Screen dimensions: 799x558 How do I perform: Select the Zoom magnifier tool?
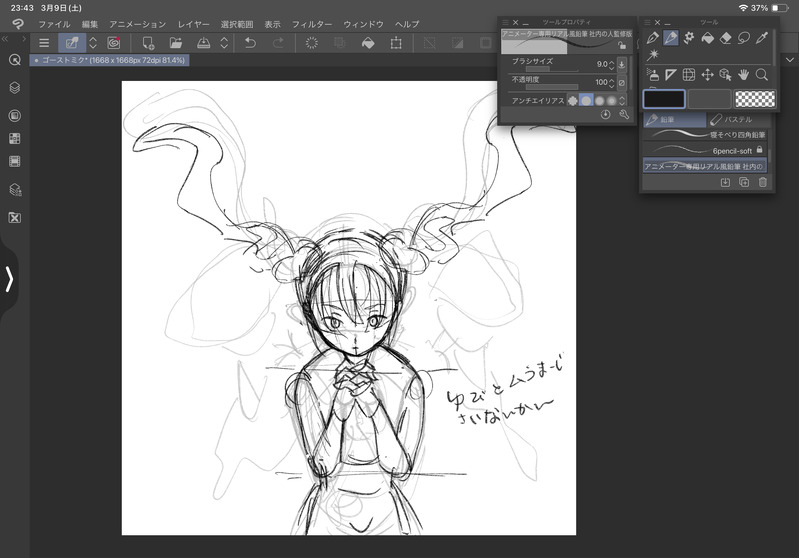tap(762, 75)
